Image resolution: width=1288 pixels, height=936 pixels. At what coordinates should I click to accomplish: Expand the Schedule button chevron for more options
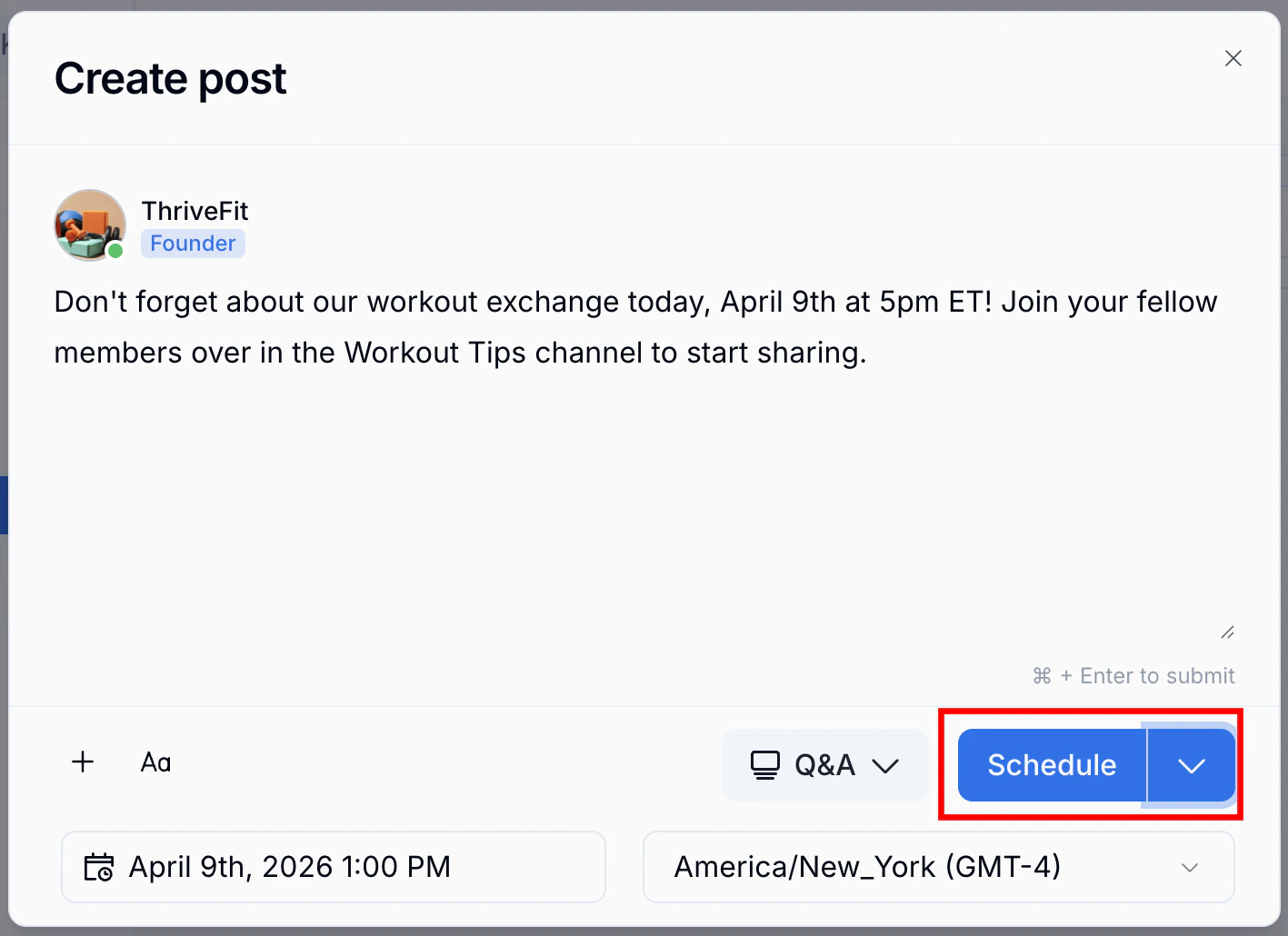[x=1191, y=764]
